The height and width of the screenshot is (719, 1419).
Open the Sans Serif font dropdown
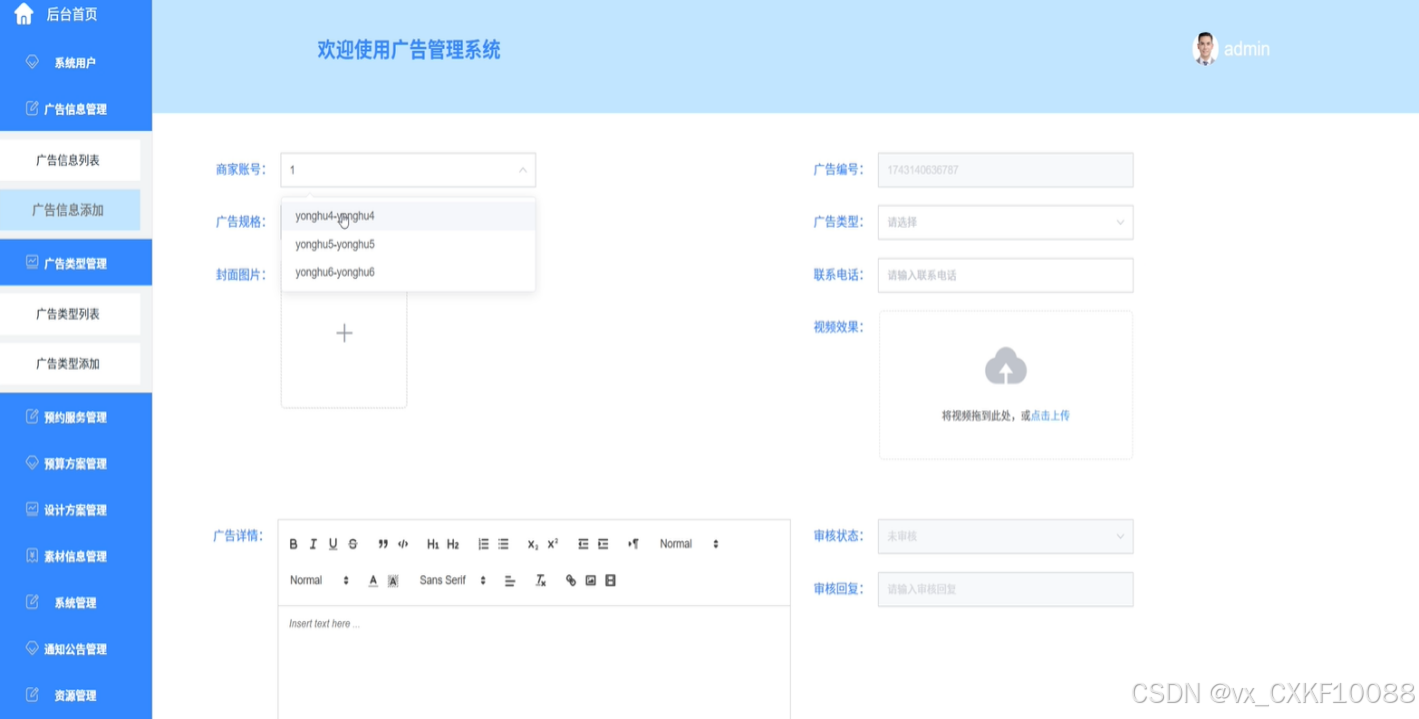pos(452,580)
